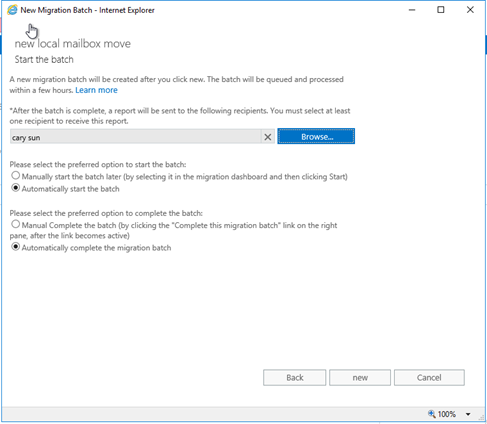
Task: Close the New Migration Batch window
Action: pos(470,10)
